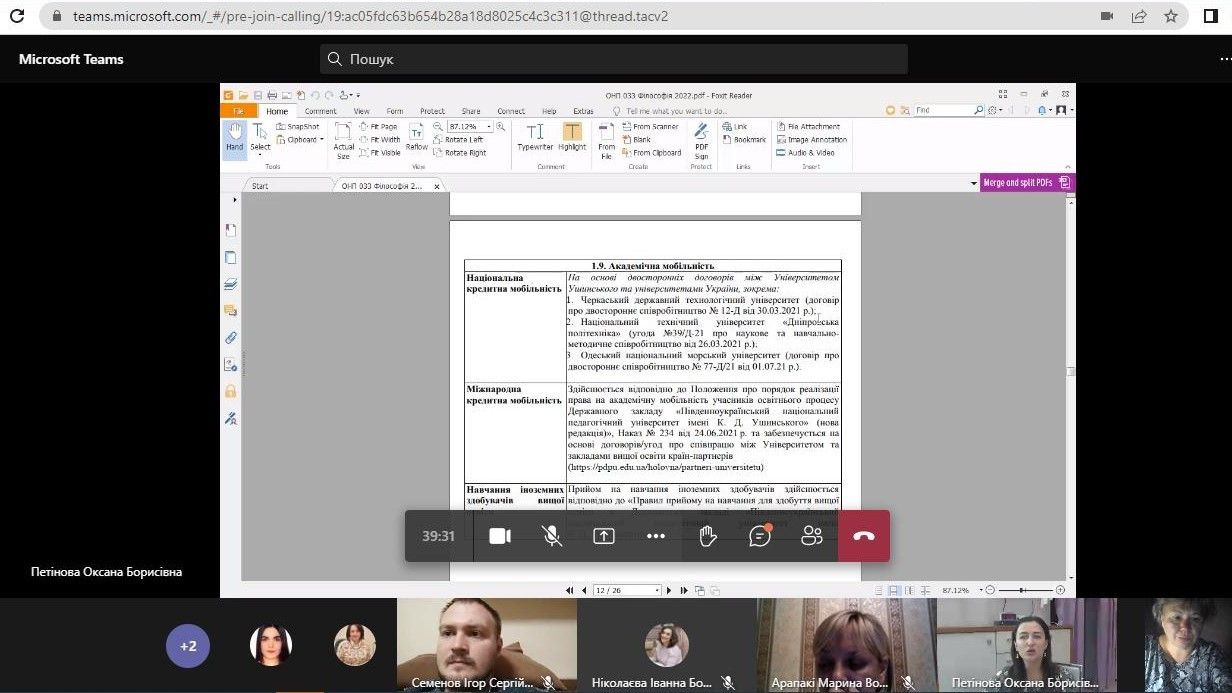Open the File menu in Foxit Reader
This screenshot has height=693, width=1232.
[238, 111]
